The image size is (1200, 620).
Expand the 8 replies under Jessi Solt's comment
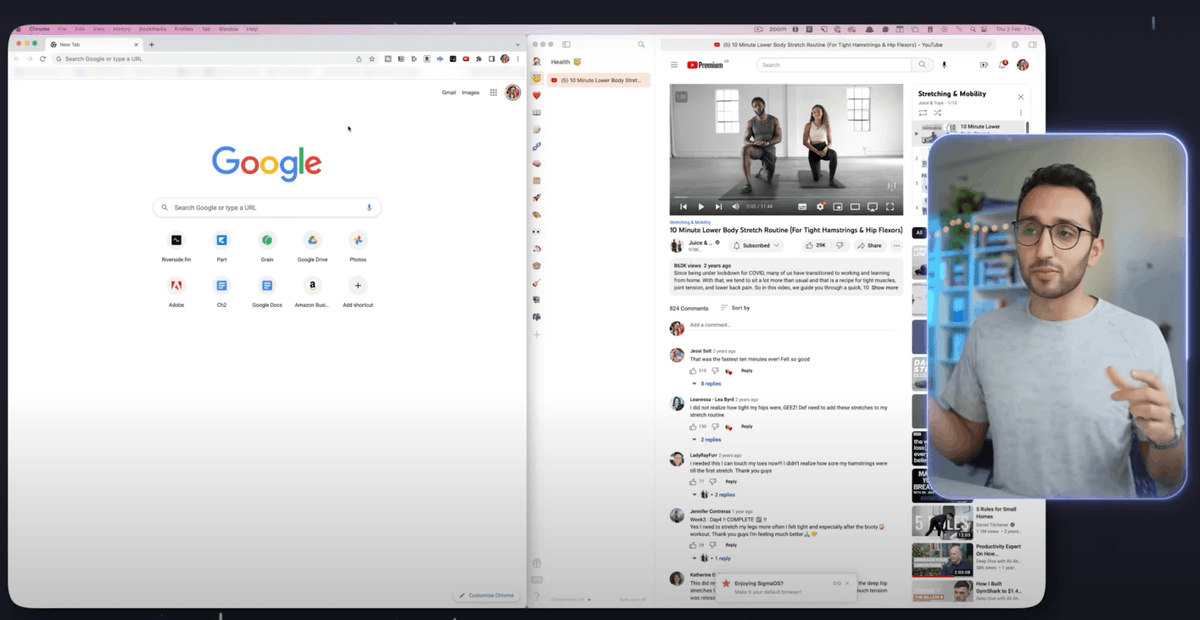[x=706, y=383]
